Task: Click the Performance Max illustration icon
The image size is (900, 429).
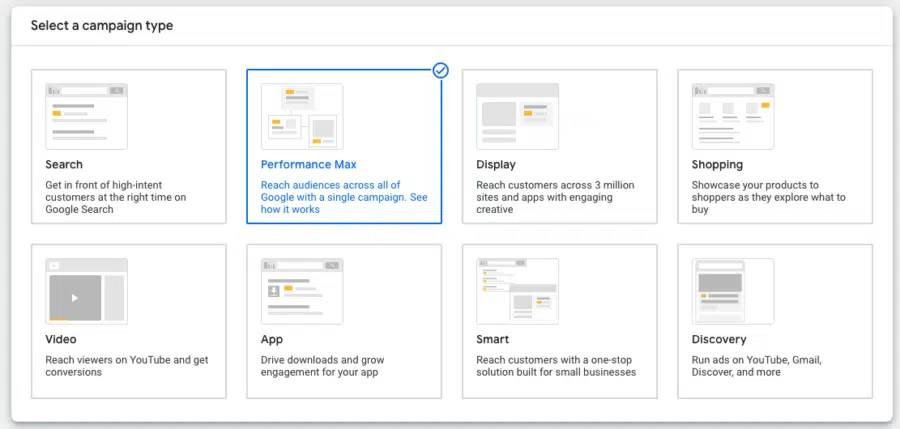Action: pyautogui.click(x=302, y=117)
